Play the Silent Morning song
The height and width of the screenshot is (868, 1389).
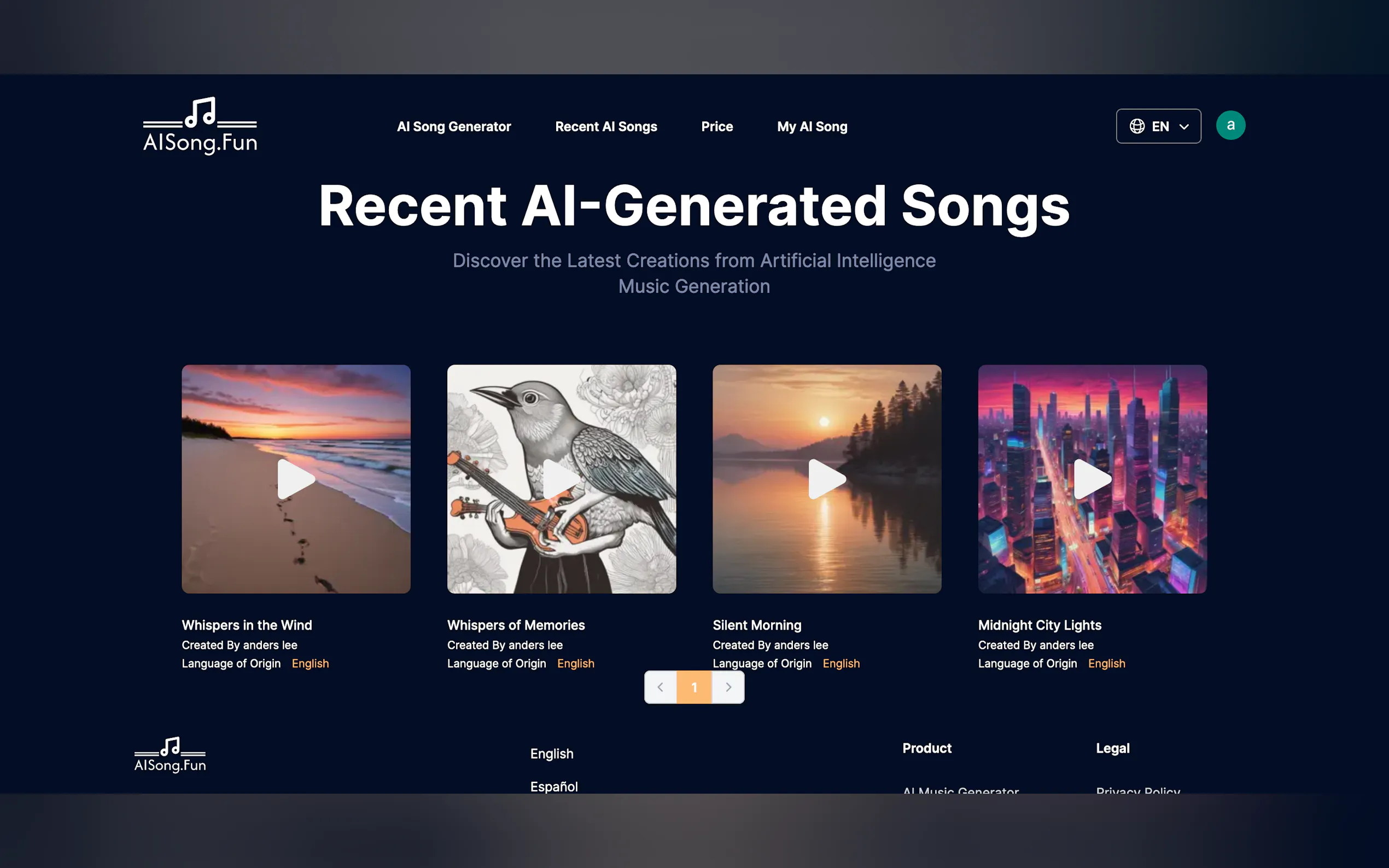tap(827, 479)
